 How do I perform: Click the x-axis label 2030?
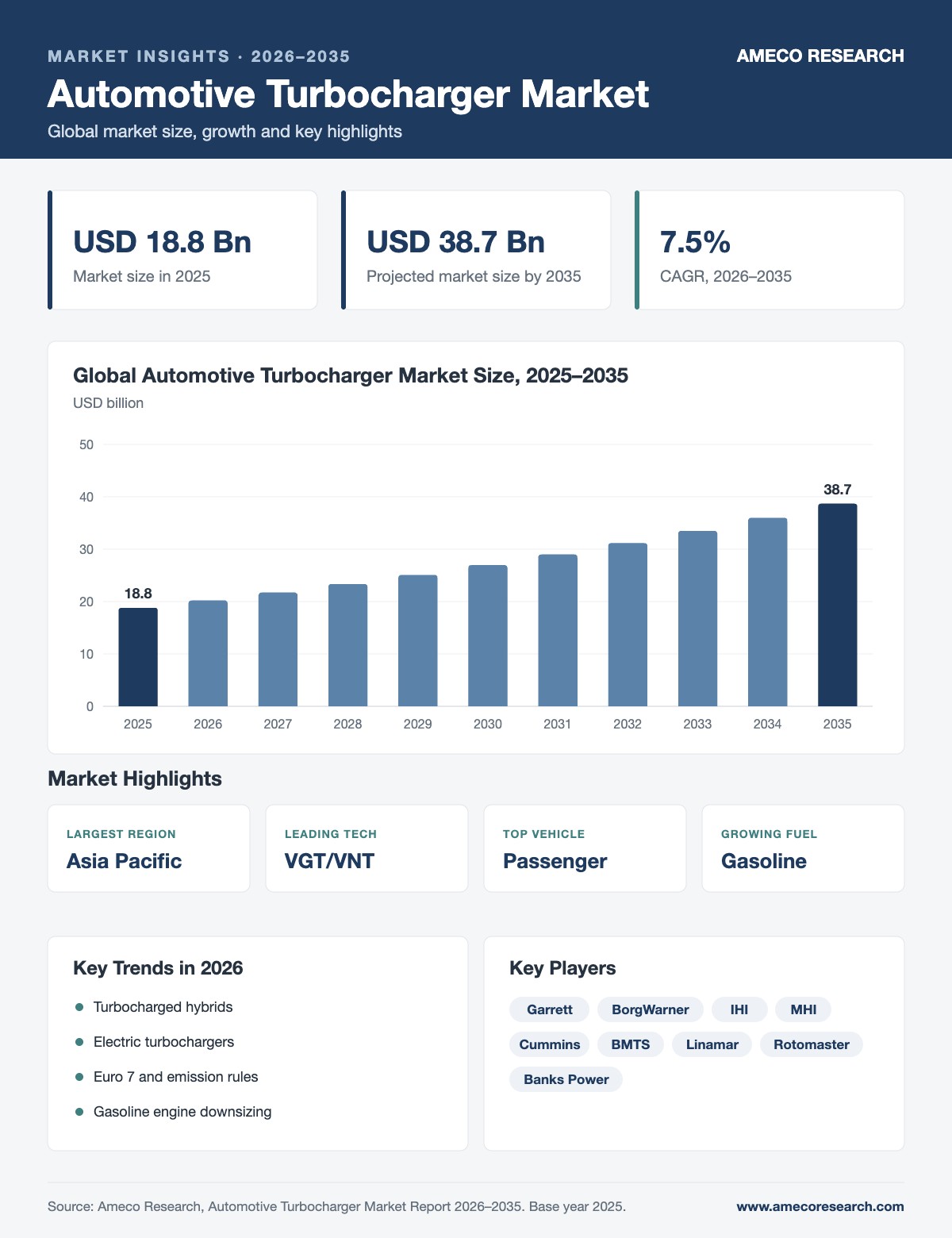pos(488,724)
